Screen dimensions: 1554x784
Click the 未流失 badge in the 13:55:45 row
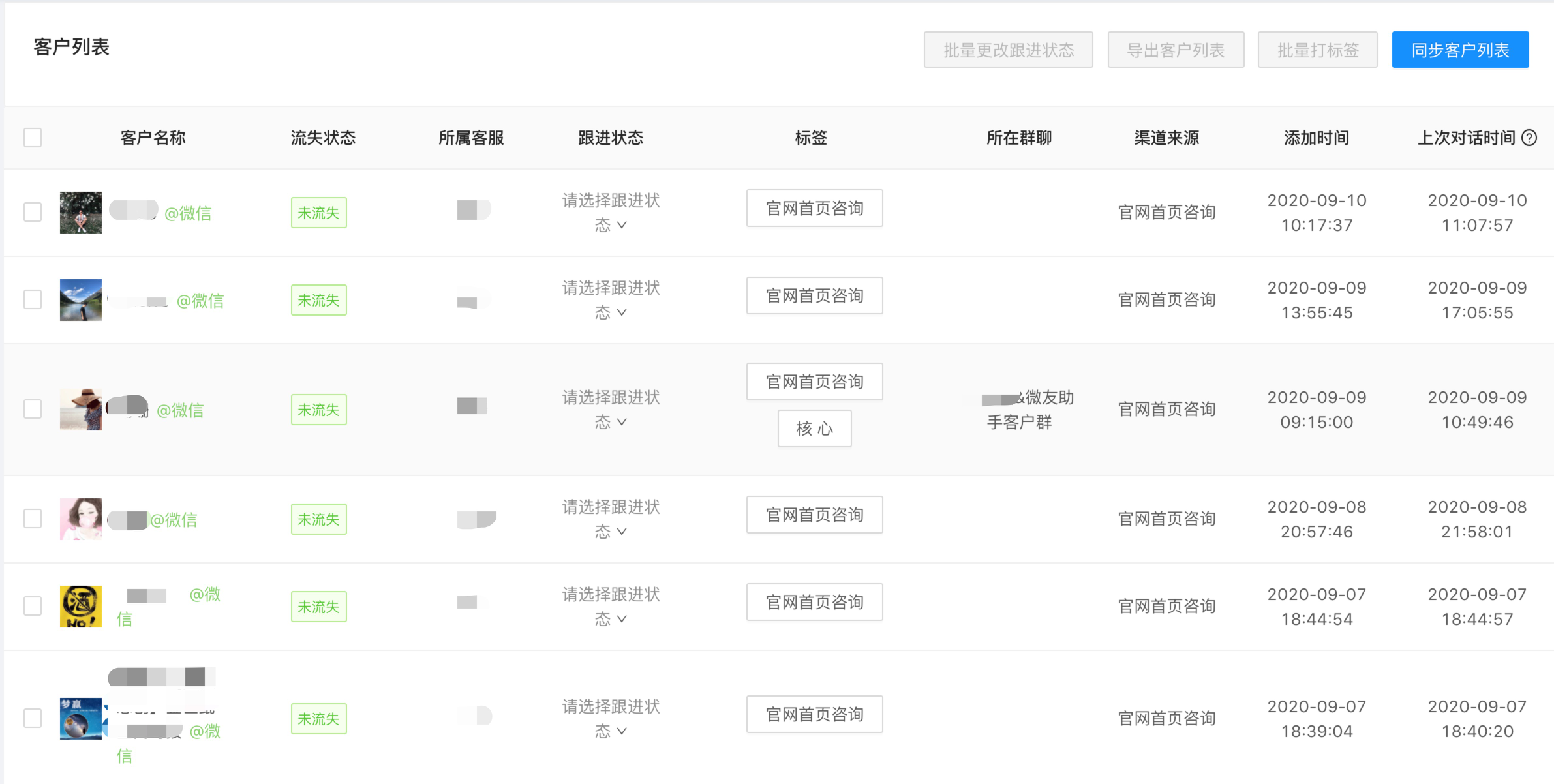coord(318,300)
